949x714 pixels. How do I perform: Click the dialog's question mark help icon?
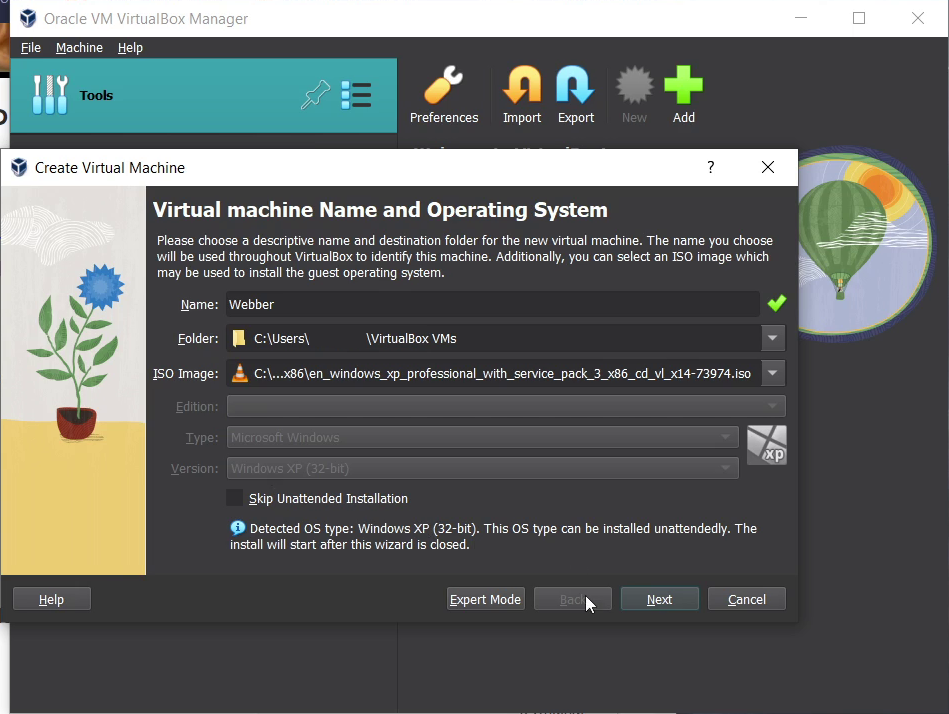pos(711,167)
